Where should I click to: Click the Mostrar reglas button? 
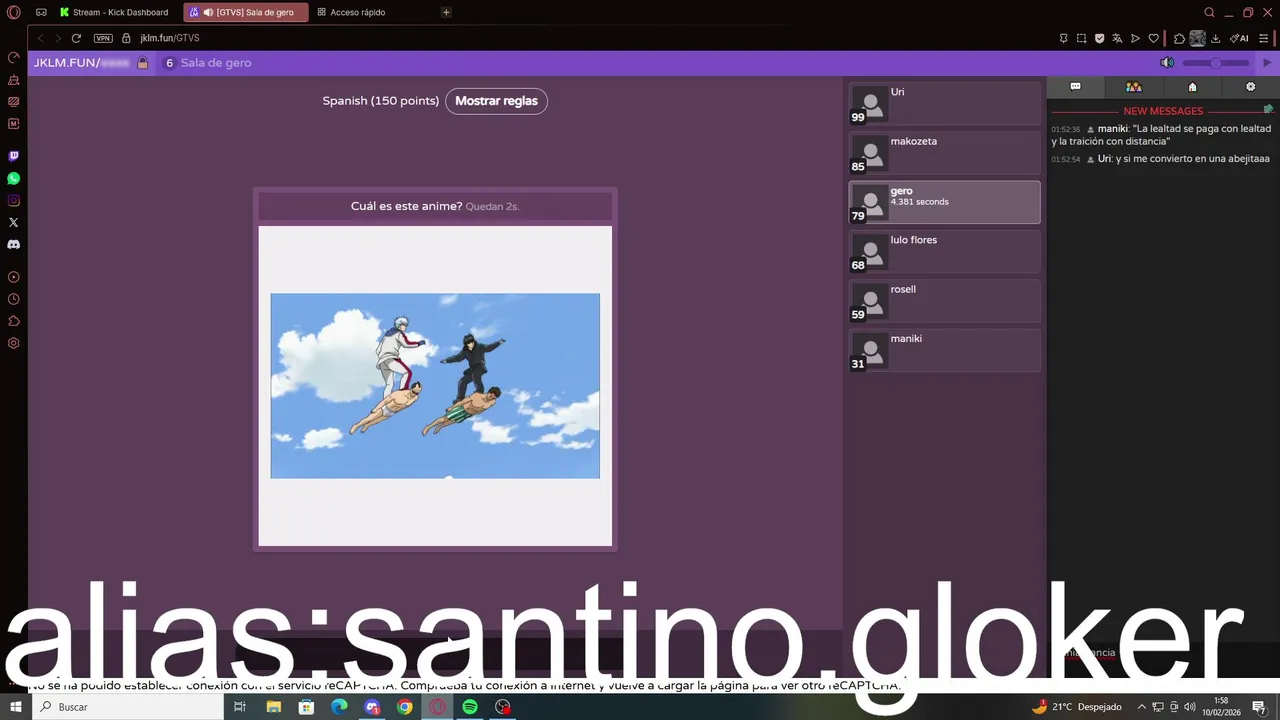(496, 101)
